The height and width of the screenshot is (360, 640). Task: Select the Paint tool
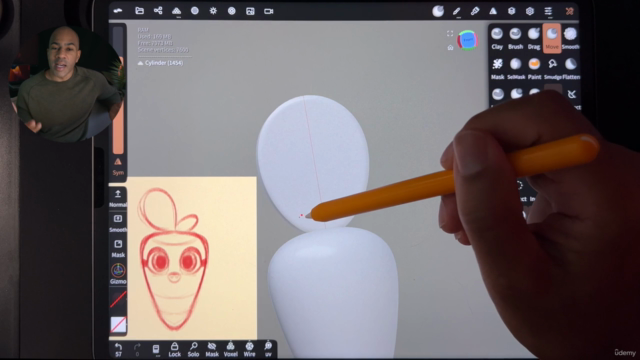click(534, 68)
